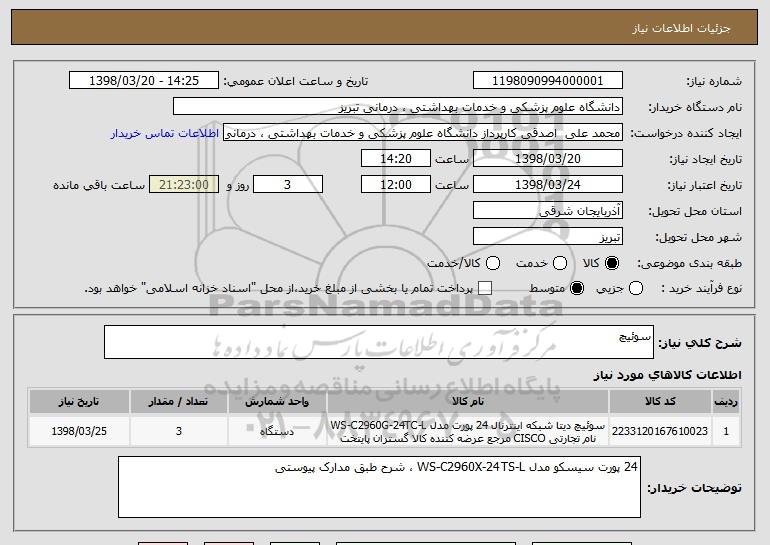Click the جزئیات اطلاعات نیاز header title
Image resolution: width=770 pixels, height=545 pixels.
coord(682,28)
